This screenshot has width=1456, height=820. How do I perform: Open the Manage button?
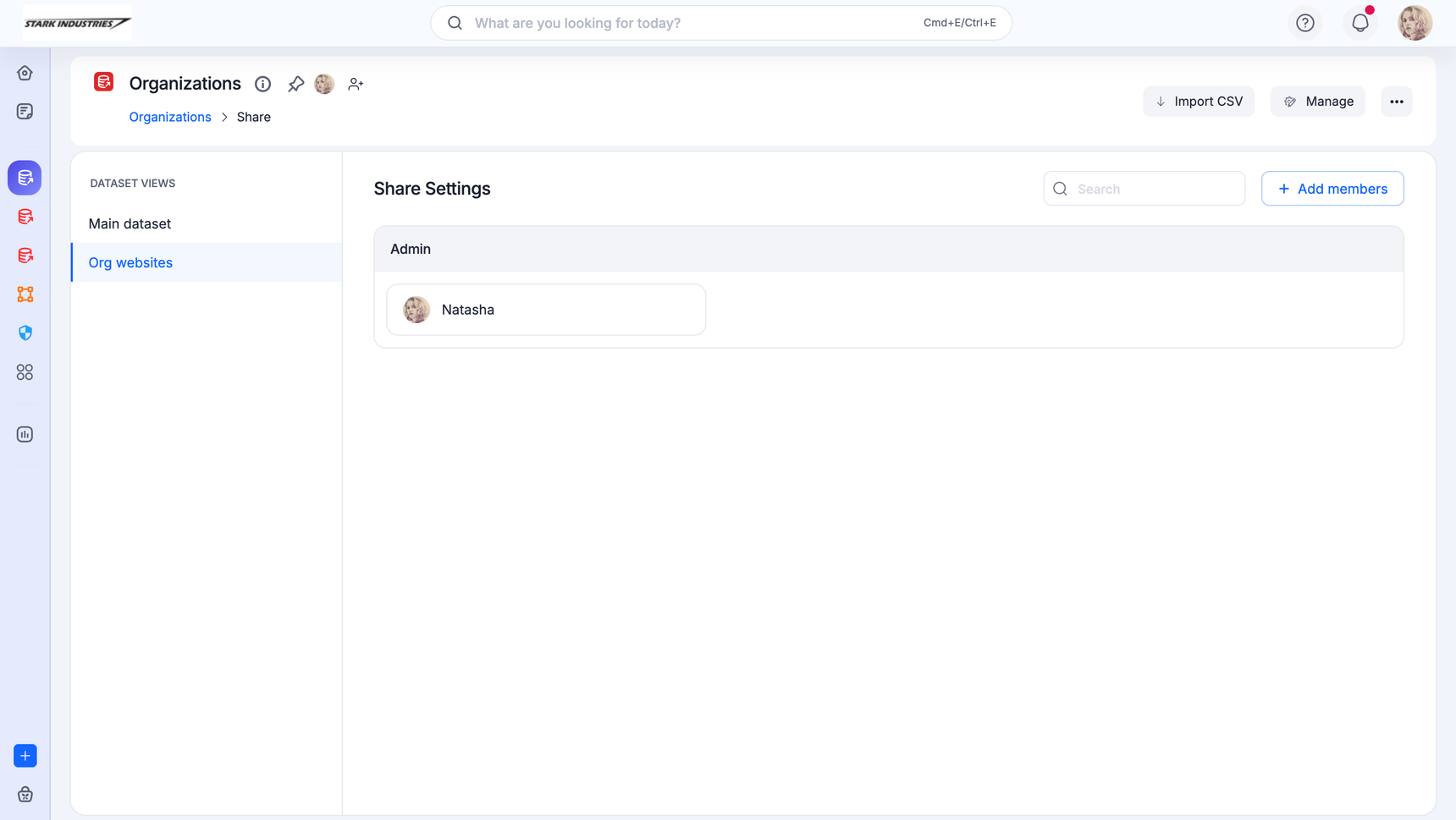(x=1318, y=102)
